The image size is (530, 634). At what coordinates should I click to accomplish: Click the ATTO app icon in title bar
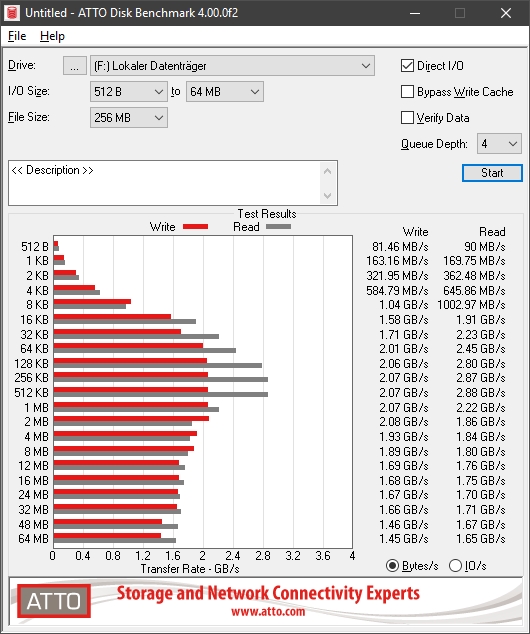tap(12, 13)
